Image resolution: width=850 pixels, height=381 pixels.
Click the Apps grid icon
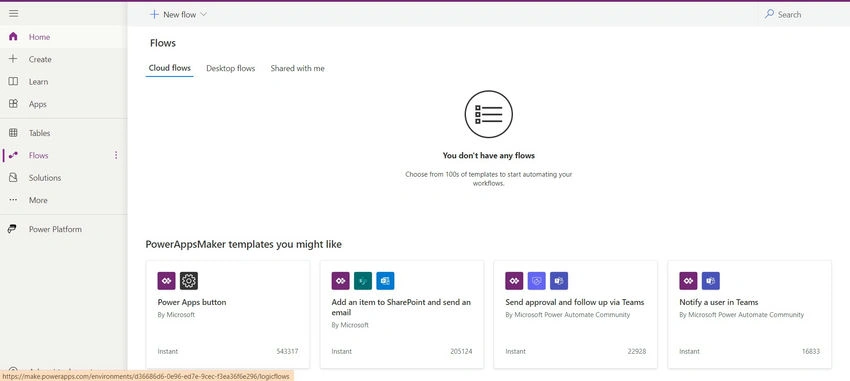[x=14, y=104]
